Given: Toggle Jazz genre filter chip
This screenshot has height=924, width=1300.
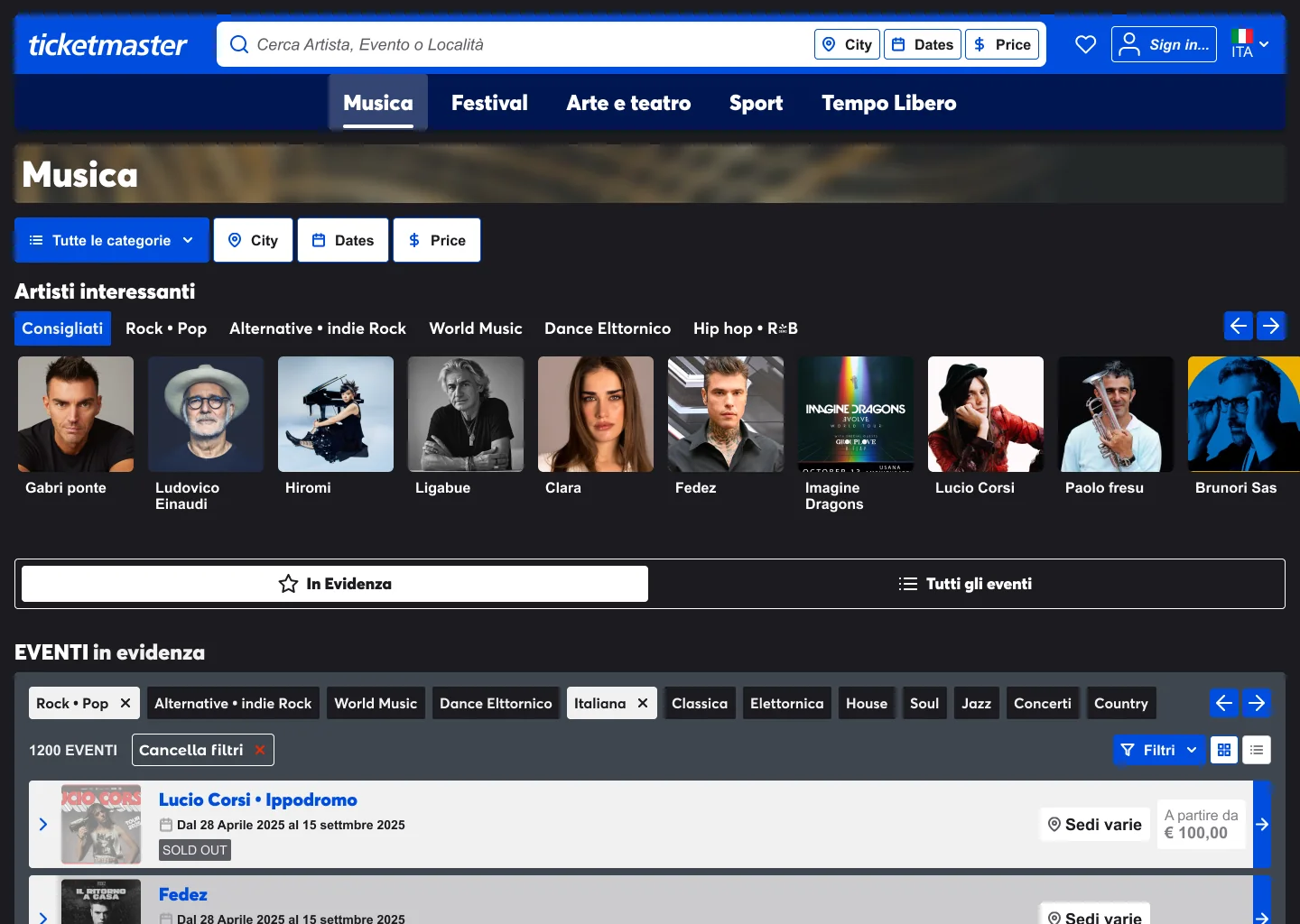Looking at the screenshot, I should 976,703.
